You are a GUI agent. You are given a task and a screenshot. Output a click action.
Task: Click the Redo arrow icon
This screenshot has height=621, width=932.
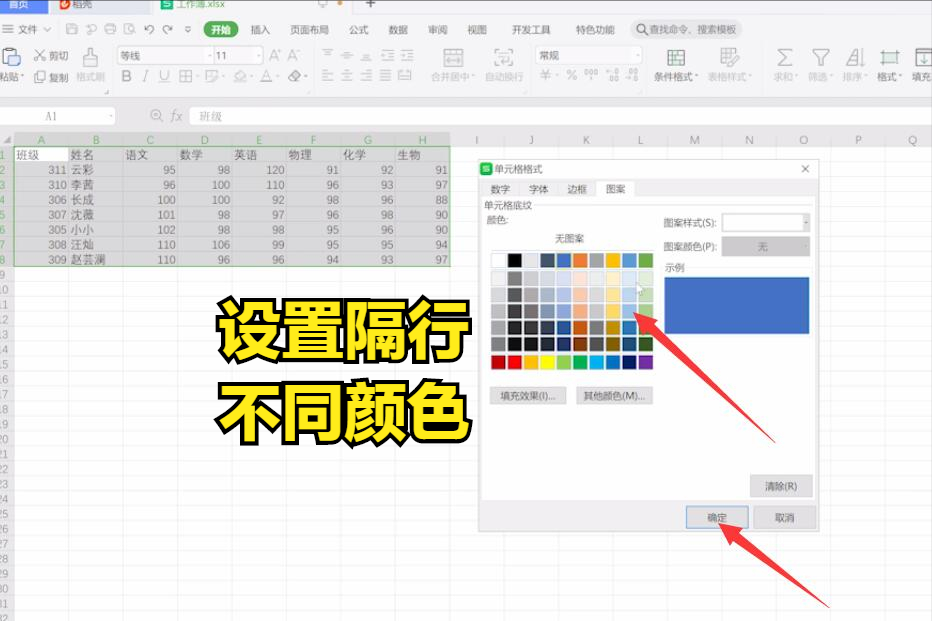click(168, 29)
